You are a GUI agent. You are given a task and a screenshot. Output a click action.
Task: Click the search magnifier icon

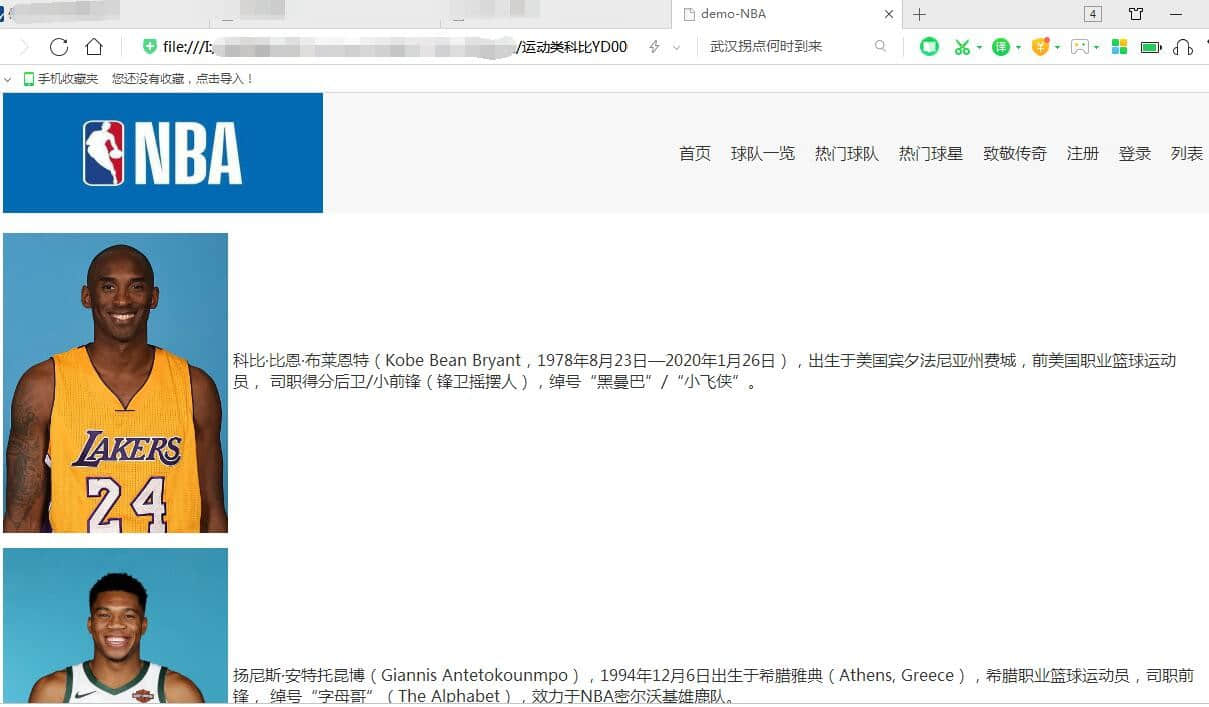click(880, 47)
